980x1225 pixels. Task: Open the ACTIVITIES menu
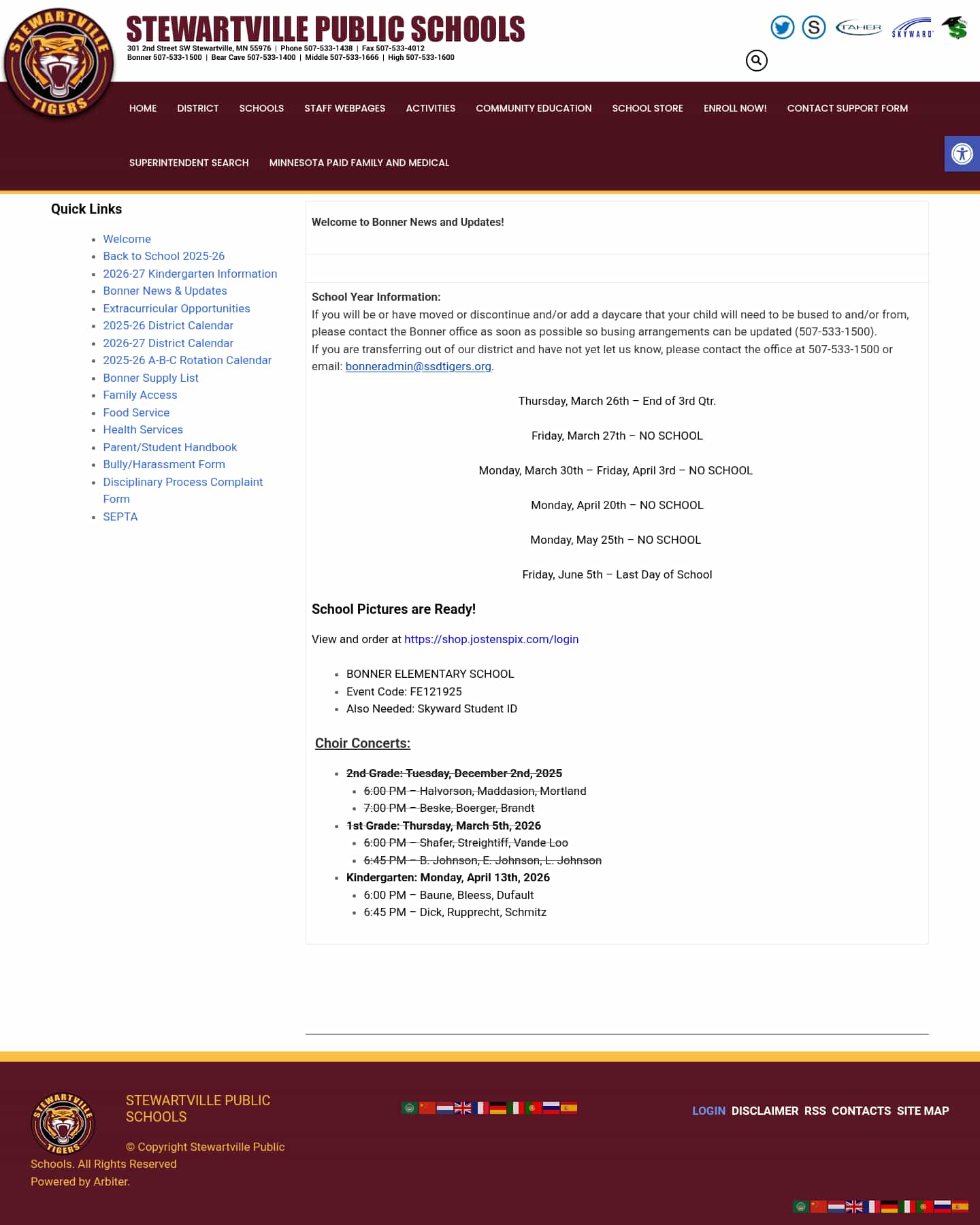(x=431, y=108)
